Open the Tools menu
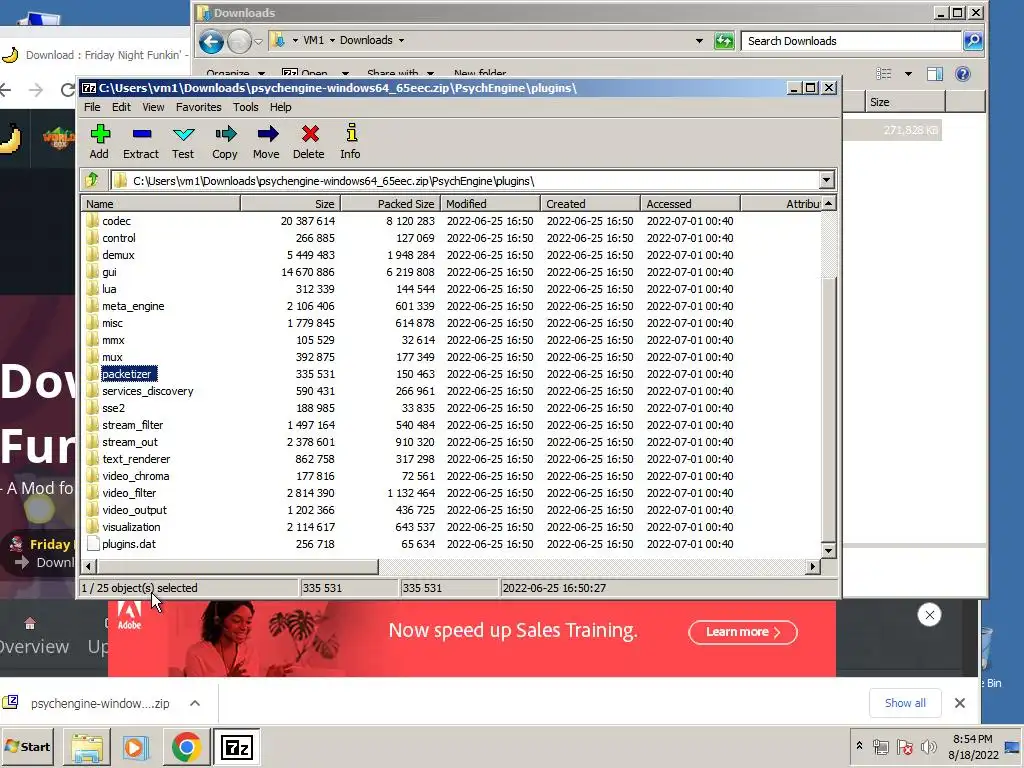 pos(246,107)
